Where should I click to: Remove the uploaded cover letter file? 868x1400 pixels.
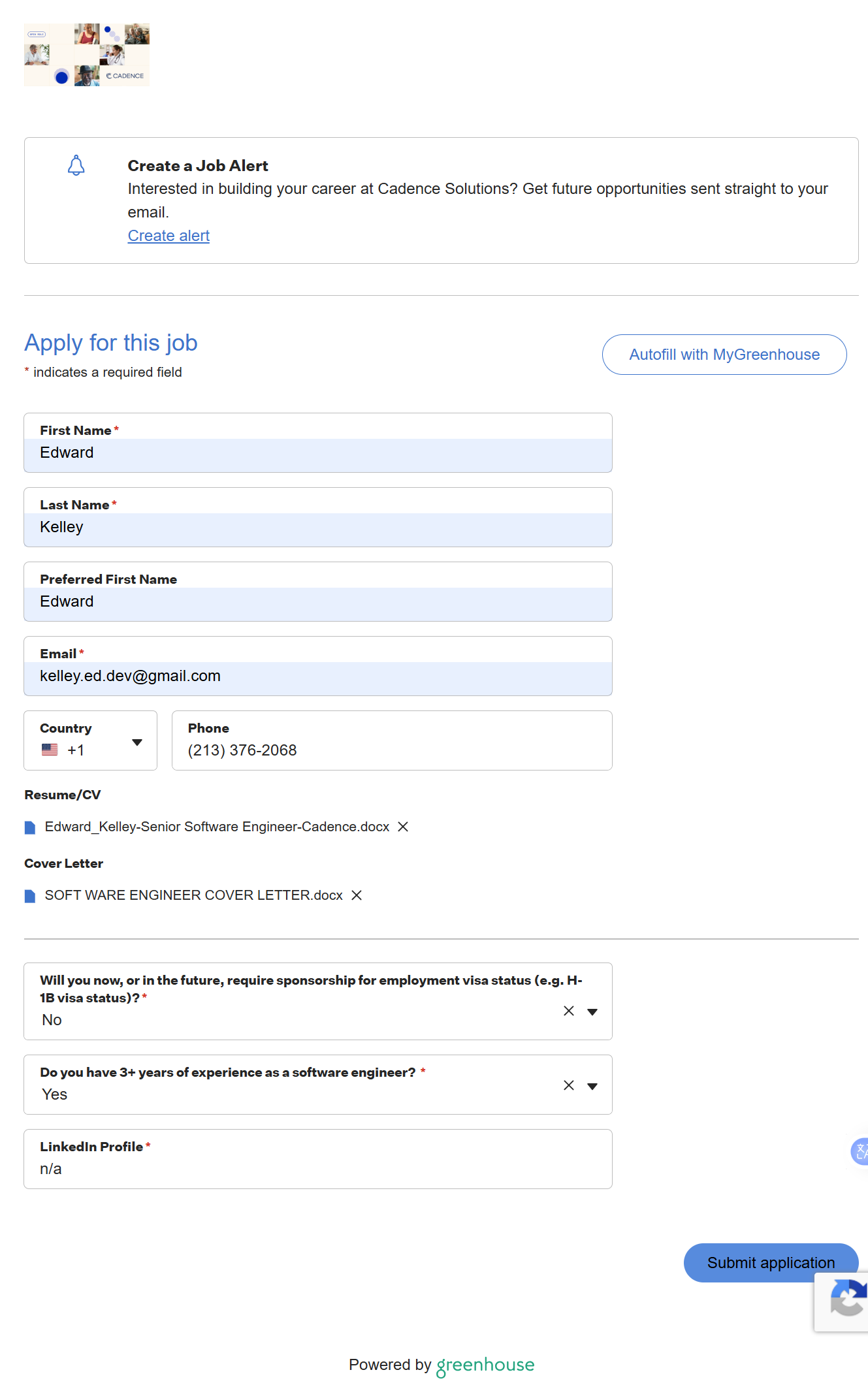(357, 895)
